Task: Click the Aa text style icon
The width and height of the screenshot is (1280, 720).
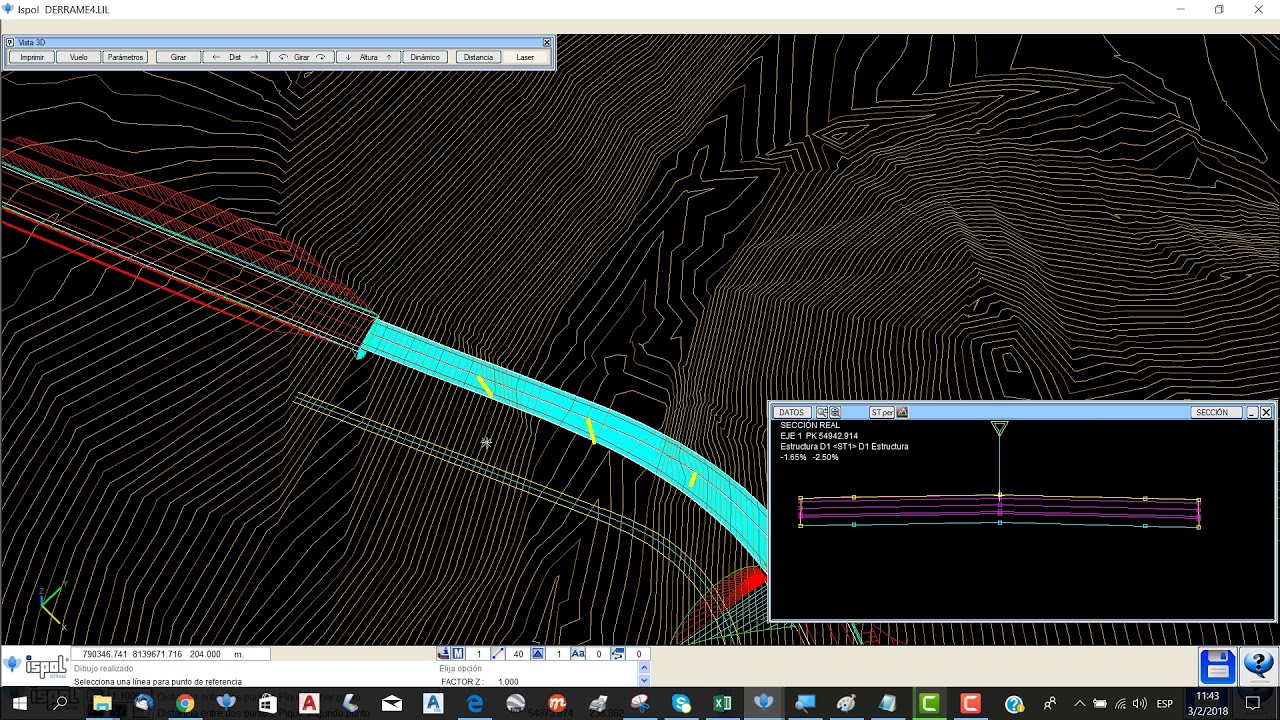Action: (x=578, y=654)
